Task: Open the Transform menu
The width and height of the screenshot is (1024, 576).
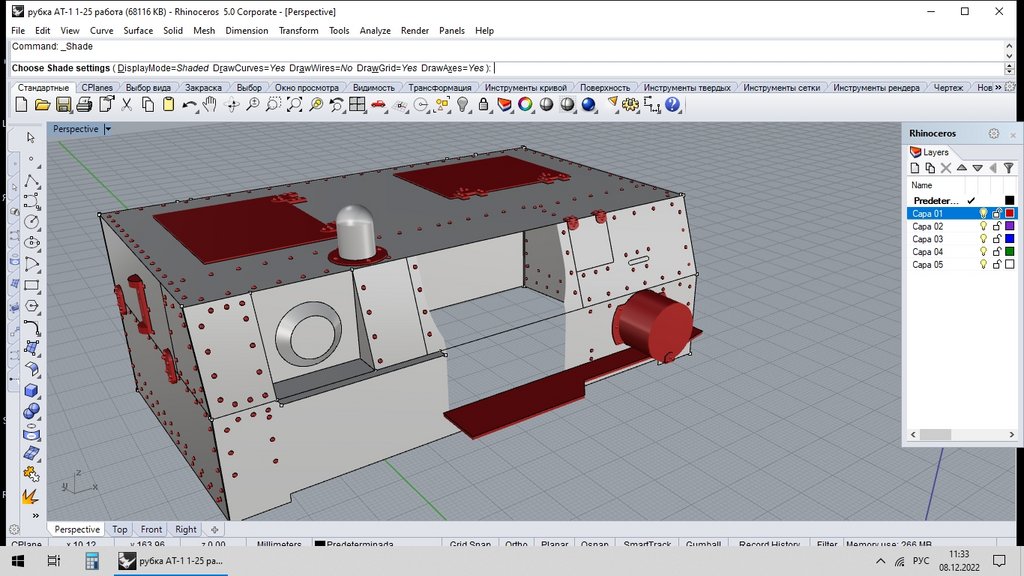Action: coord(298,31)
